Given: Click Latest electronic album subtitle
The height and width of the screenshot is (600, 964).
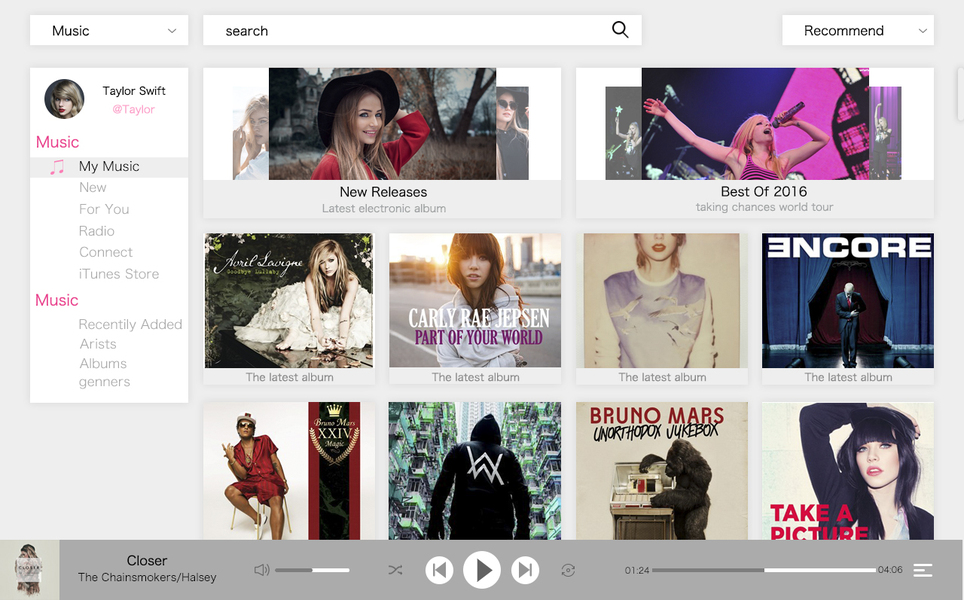Looking at the screenshot, I should pos(384,208).
